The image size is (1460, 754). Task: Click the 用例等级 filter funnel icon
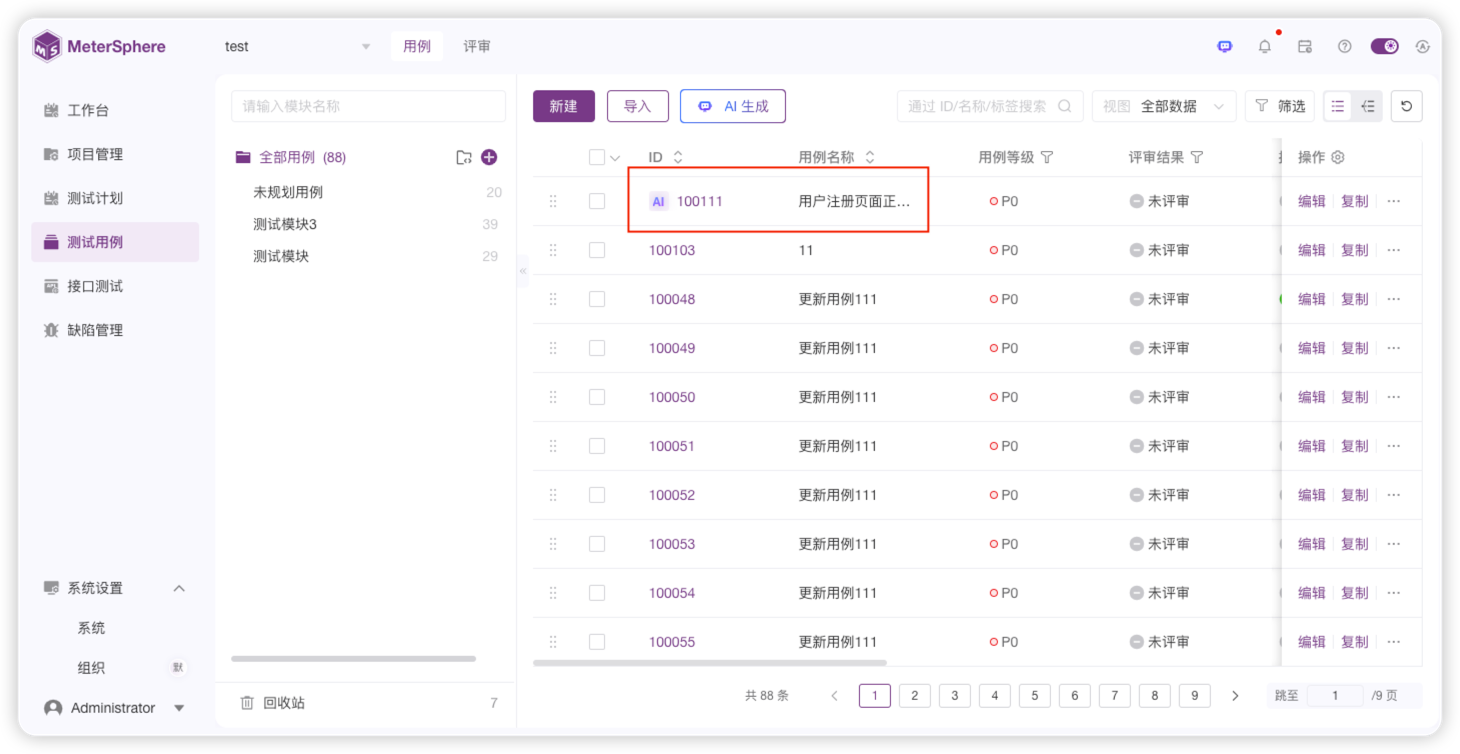point(1047,157)
